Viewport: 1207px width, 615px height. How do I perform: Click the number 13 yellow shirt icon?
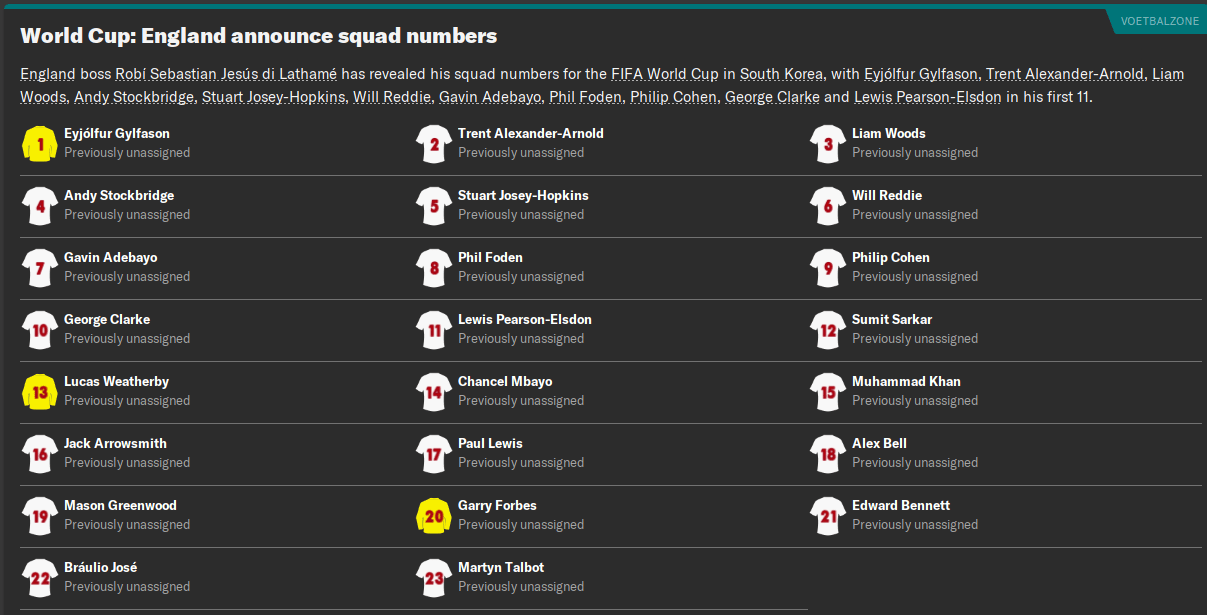point(40,392)
